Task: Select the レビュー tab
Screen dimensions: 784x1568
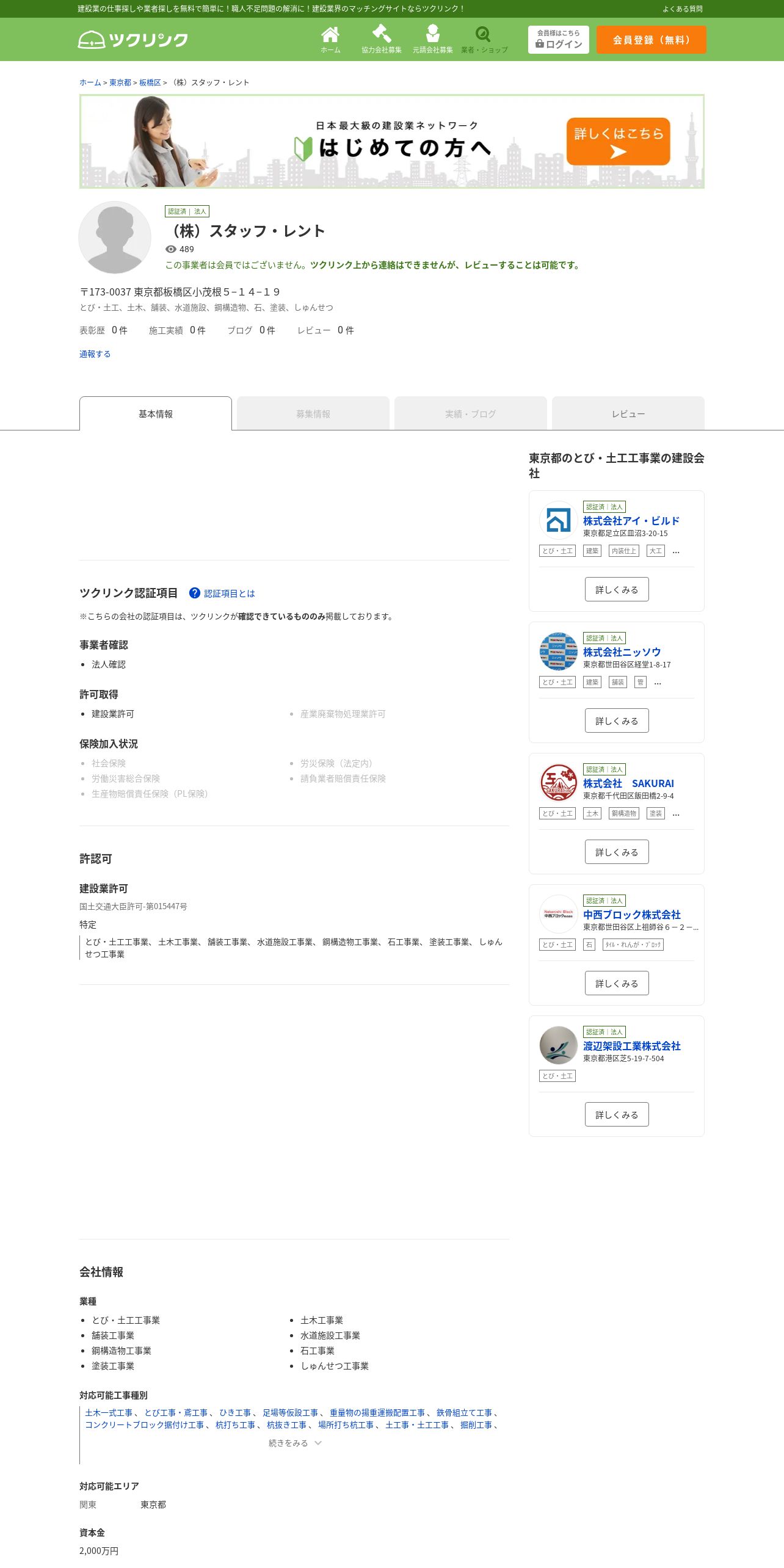Action: click(x=628, y=413)
